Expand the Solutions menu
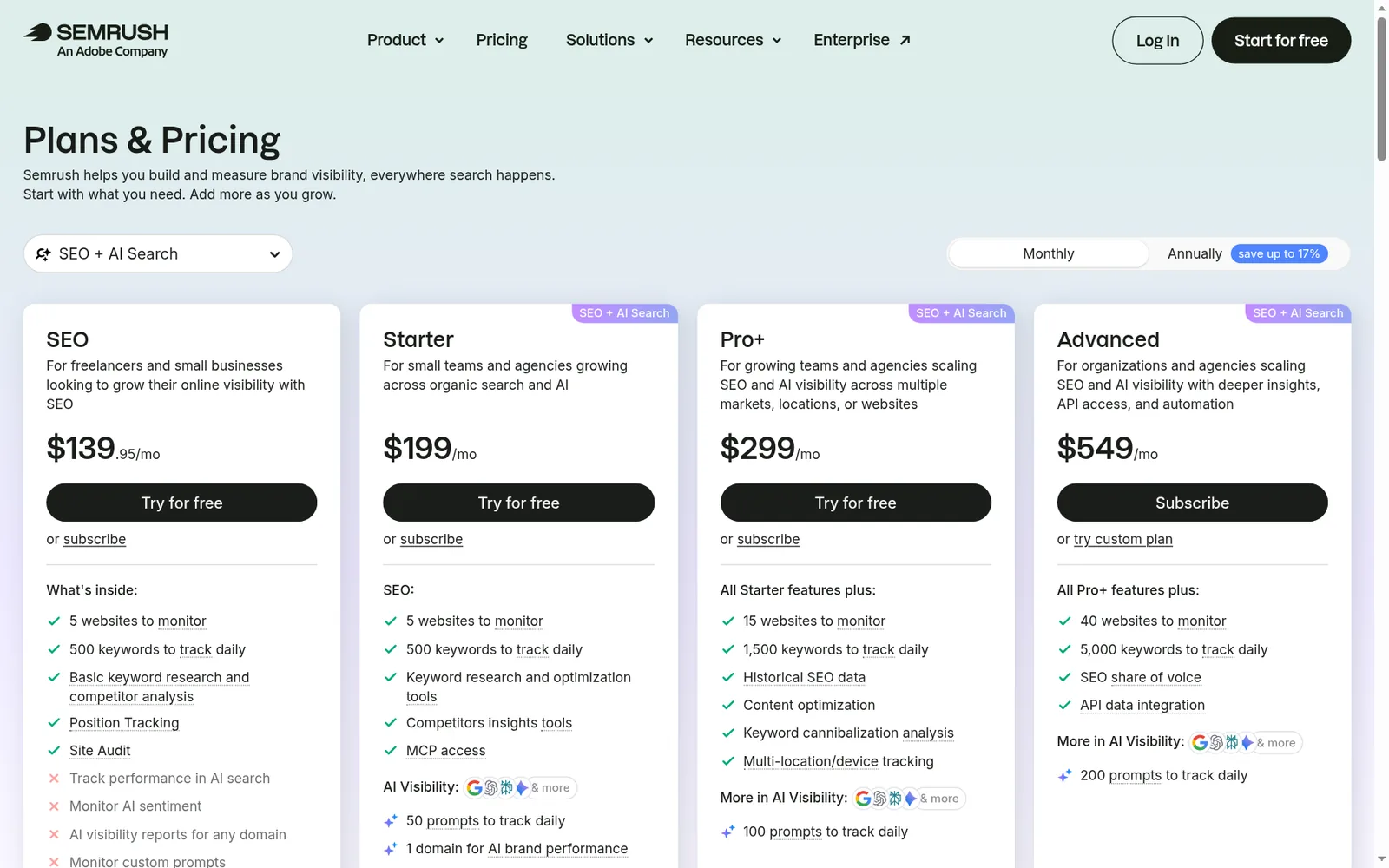Image resolution: width=1389 pixels, height=868 pixels. click(609, 40)
